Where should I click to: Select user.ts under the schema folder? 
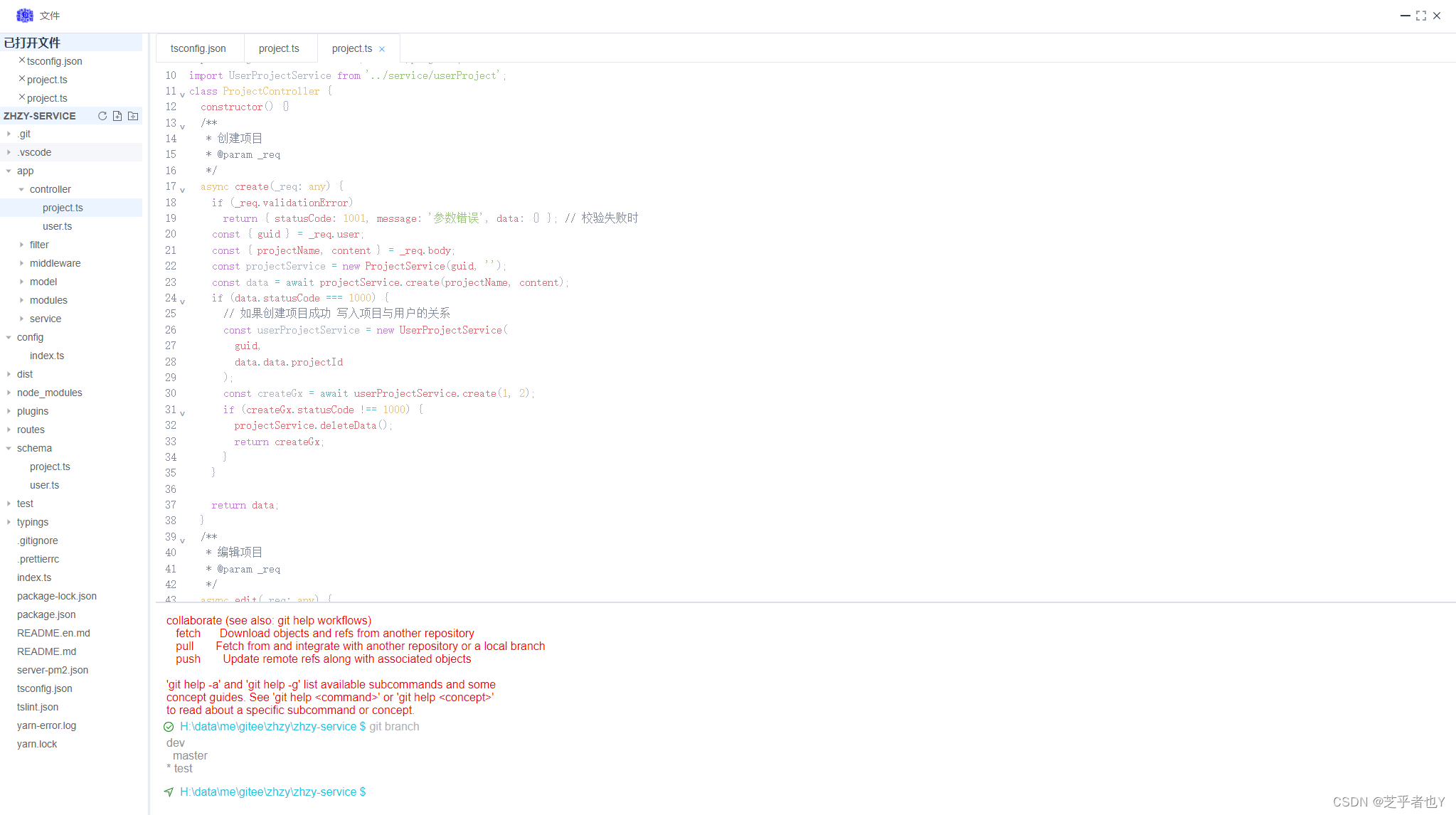[x=44, y=485]
